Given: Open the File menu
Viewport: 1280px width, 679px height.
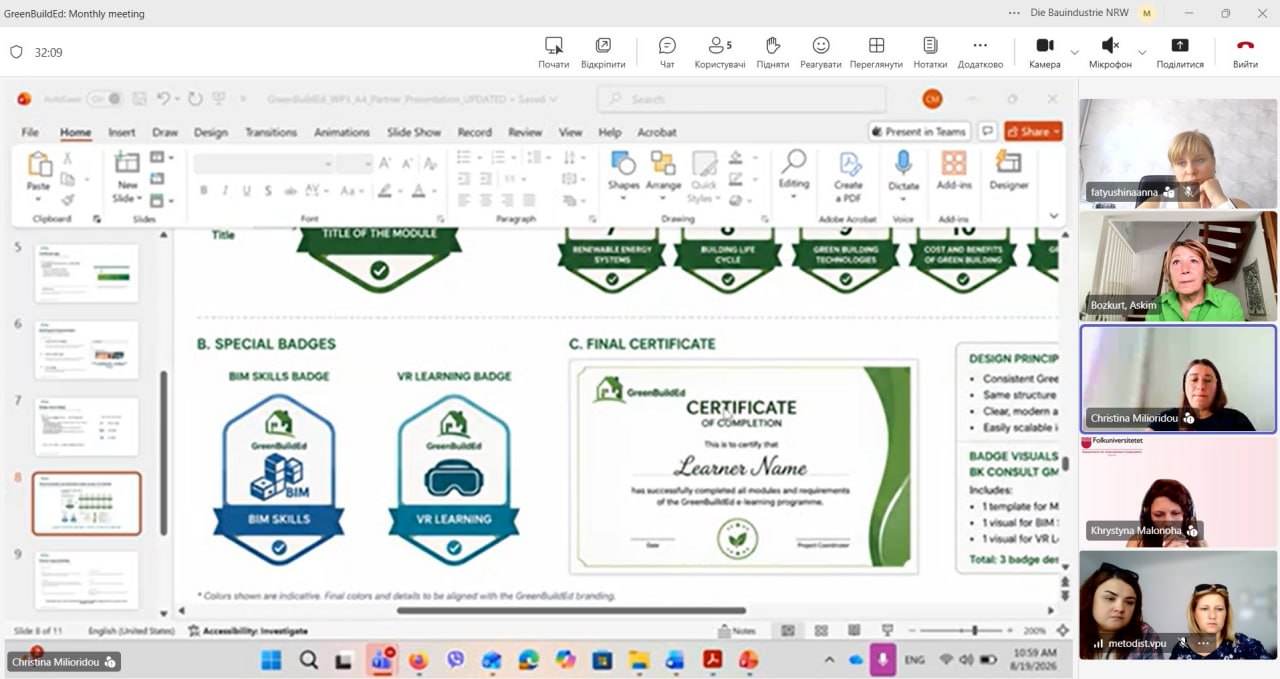Looking at the screenshot, I should click(30, 132).
